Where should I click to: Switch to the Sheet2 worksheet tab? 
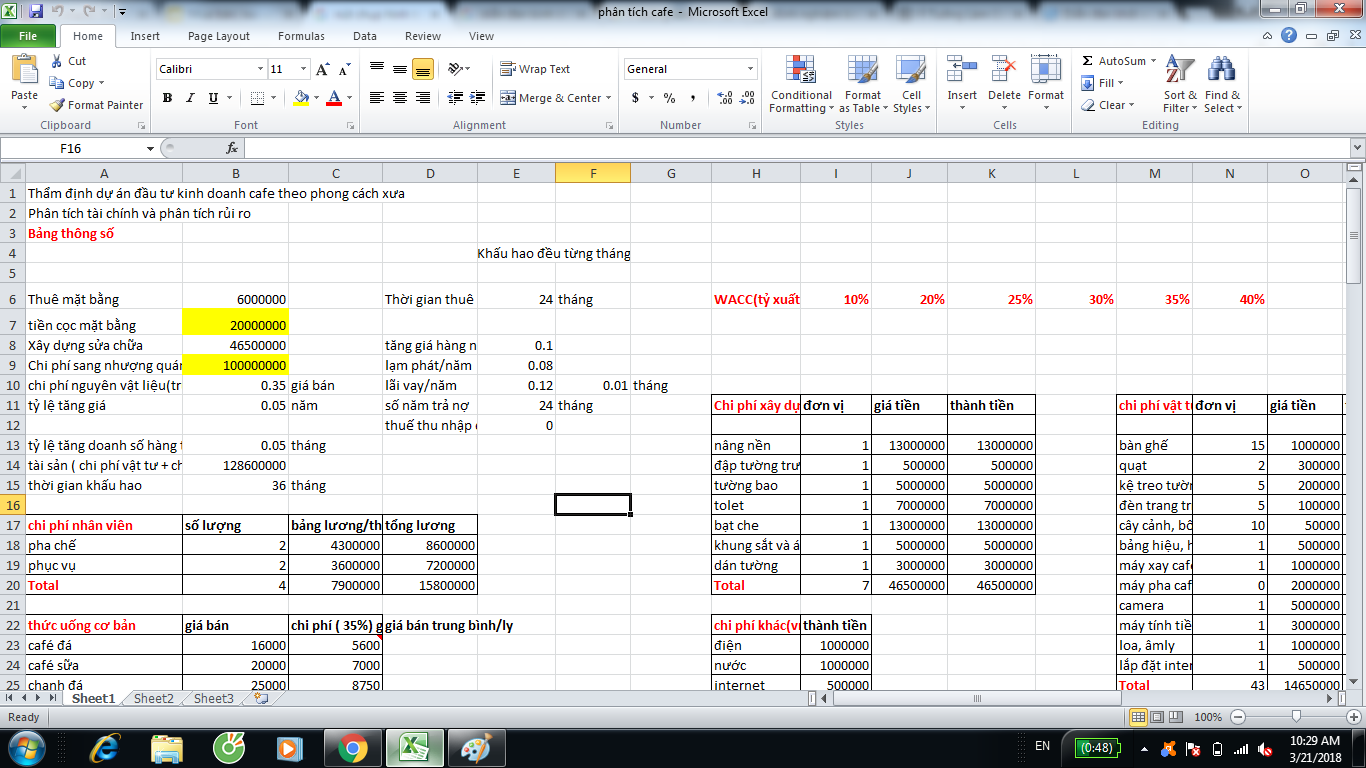point(154,698)
